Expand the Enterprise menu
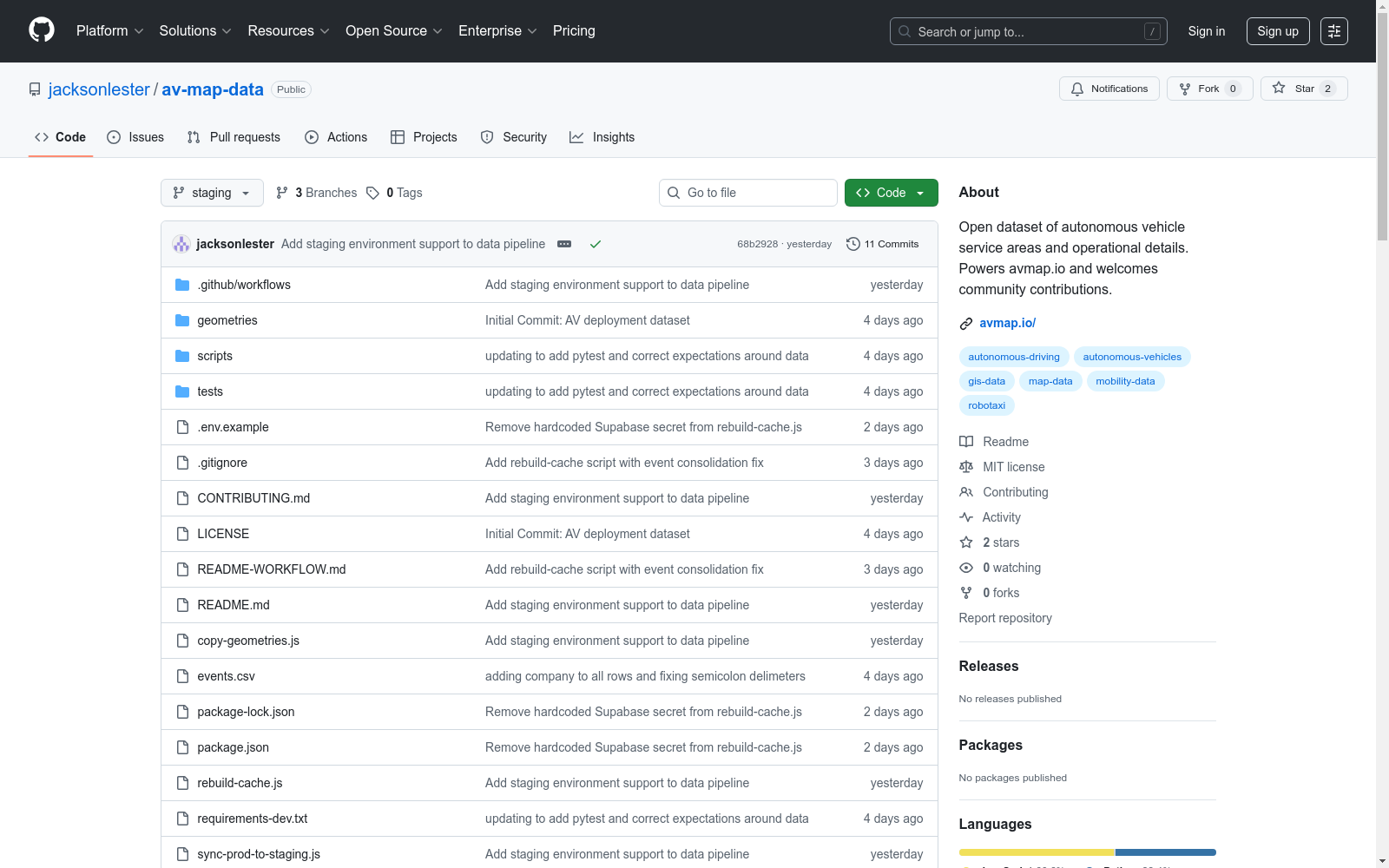 click(x=498, y=31)
